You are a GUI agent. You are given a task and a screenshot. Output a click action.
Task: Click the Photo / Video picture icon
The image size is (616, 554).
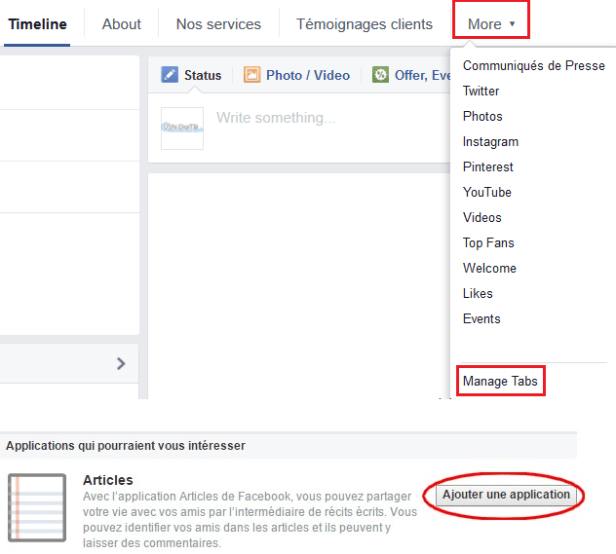click(x=252, y=75)
